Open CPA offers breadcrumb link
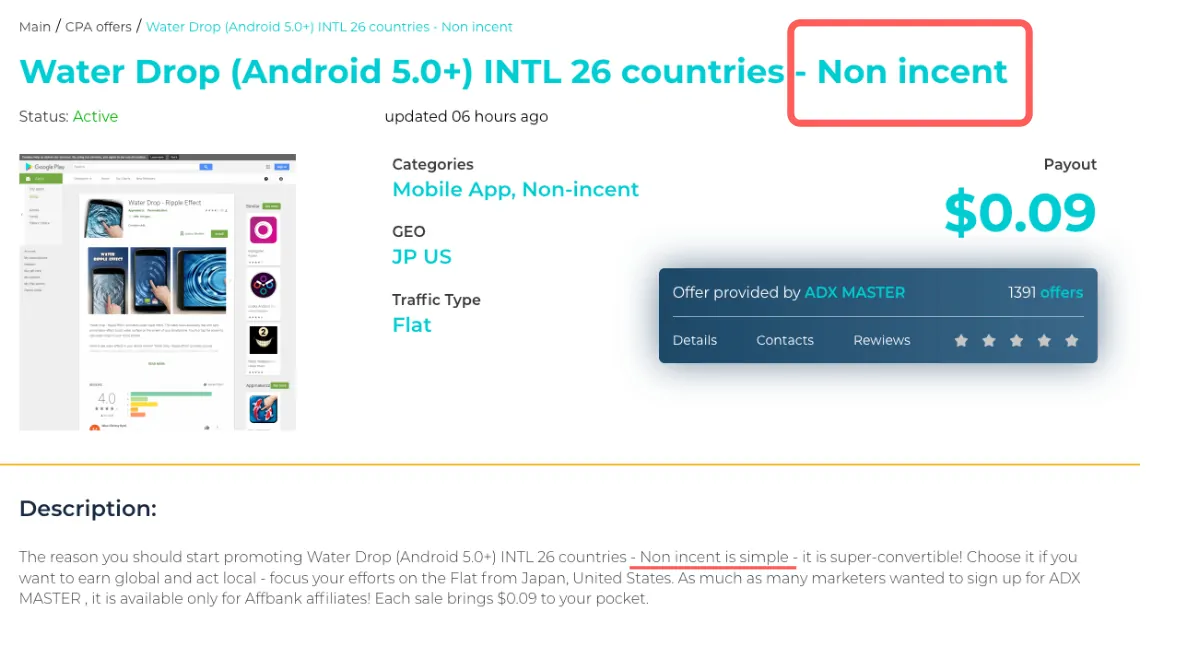Screen dimensions: 1200x649 (98, 27)
